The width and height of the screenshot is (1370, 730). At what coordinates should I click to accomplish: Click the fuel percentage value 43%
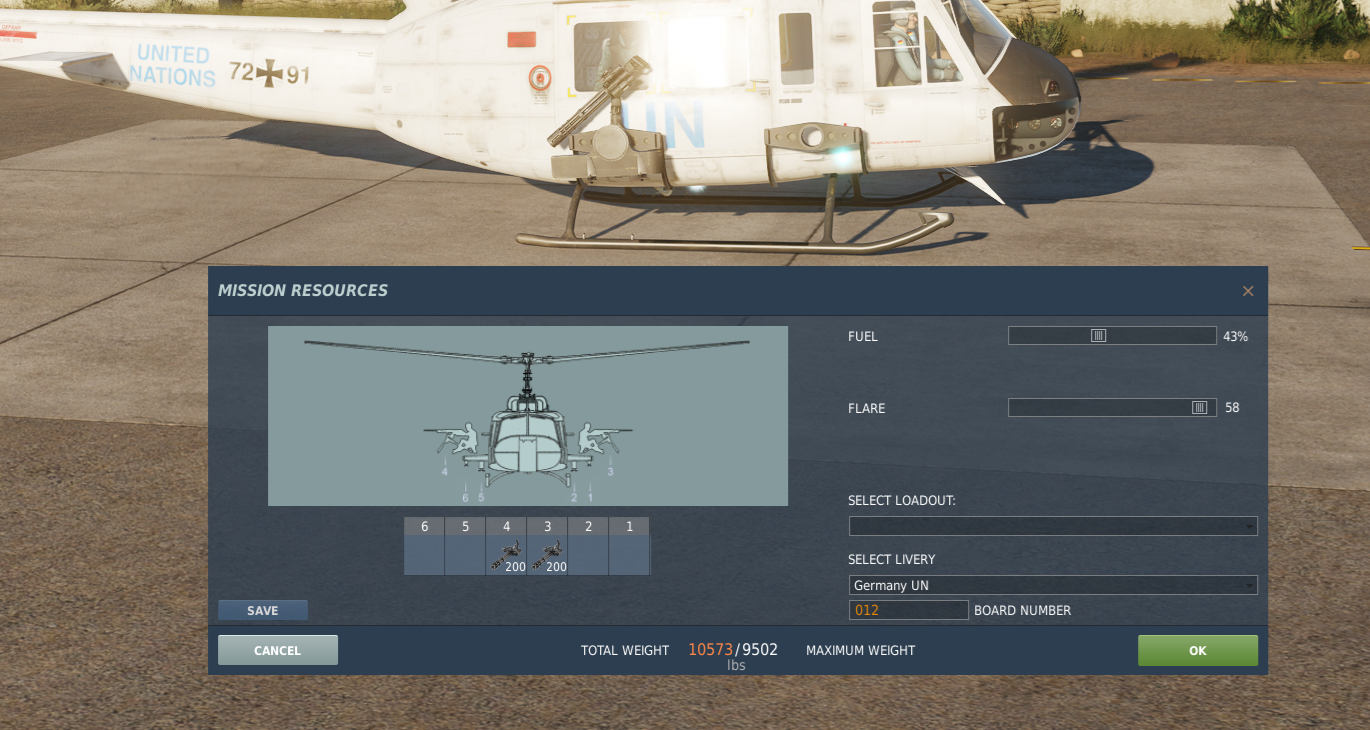point(1235,337)
